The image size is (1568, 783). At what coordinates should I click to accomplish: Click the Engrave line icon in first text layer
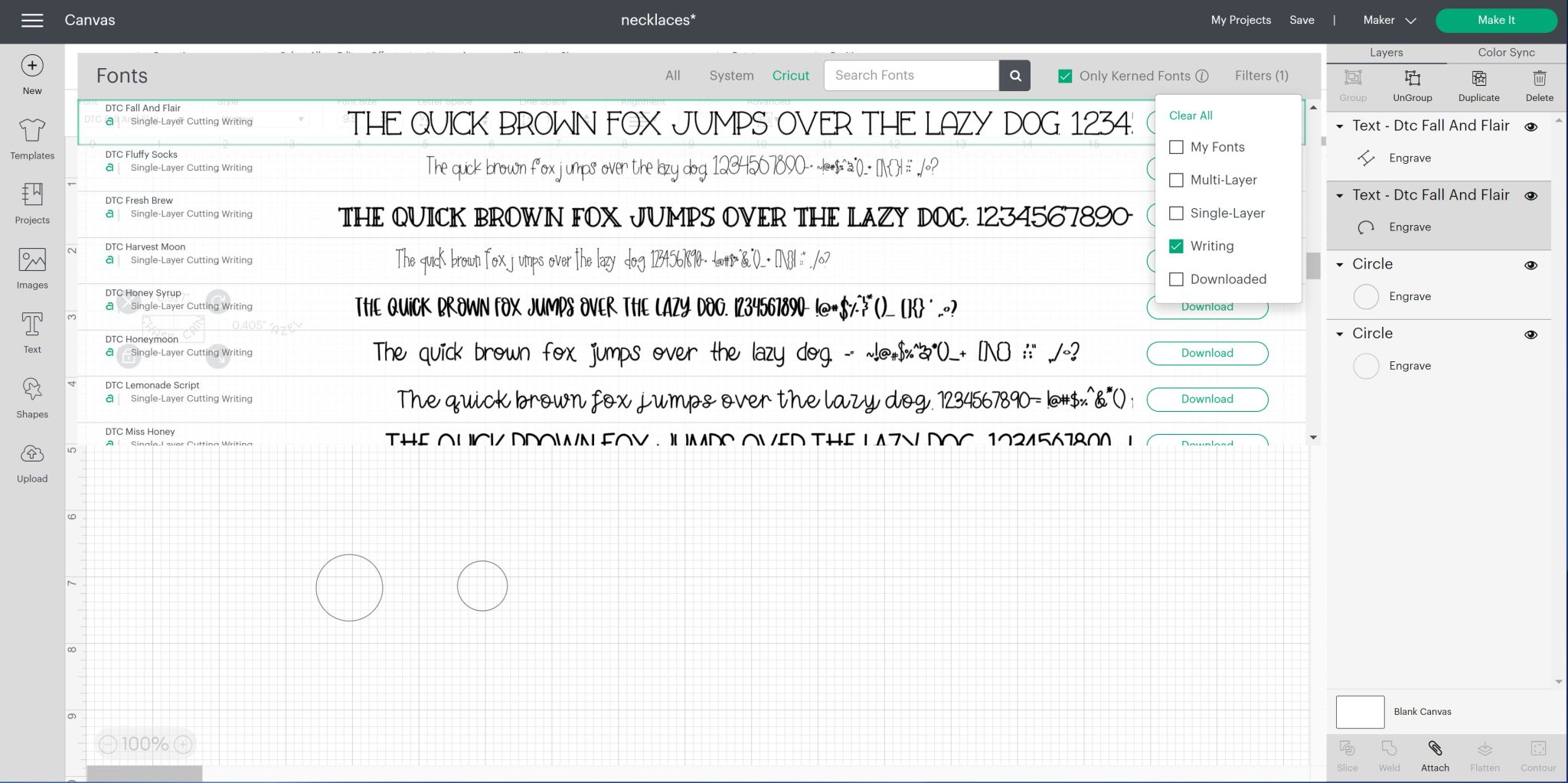(1366, 158)
